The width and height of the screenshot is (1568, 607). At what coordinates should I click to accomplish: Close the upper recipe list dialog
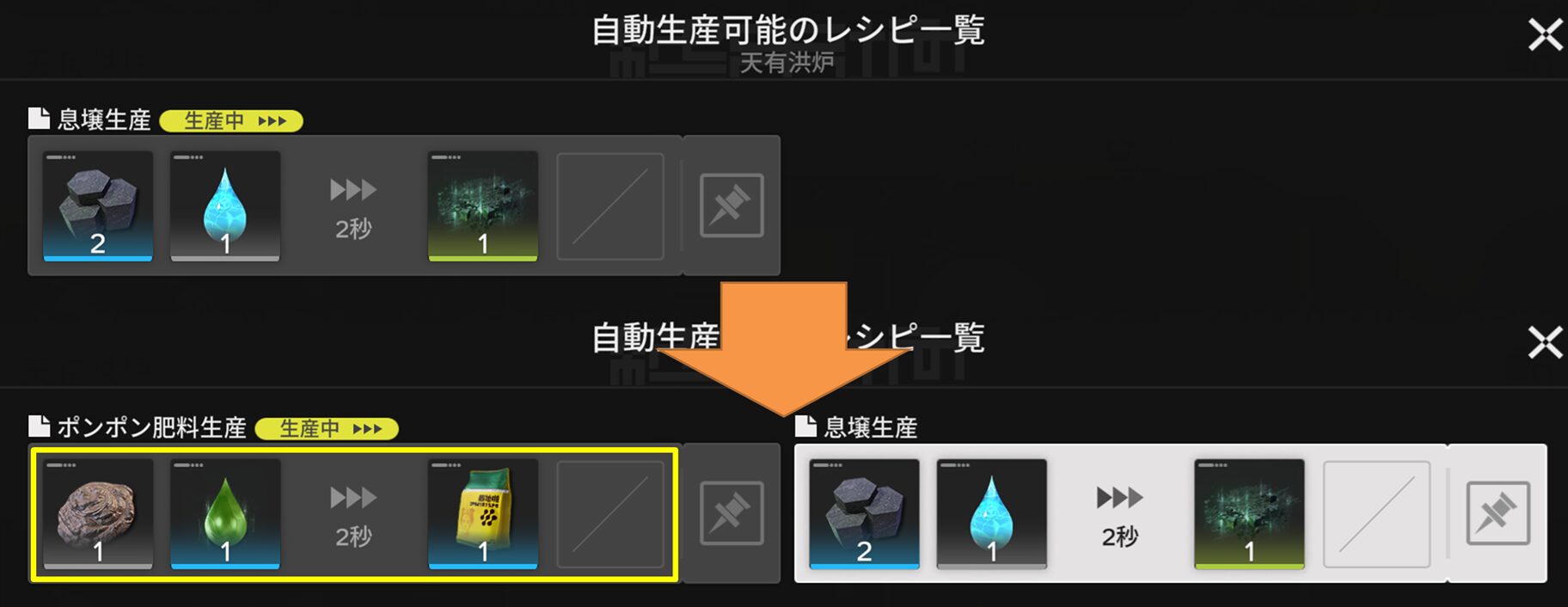tap(1545, 35)
